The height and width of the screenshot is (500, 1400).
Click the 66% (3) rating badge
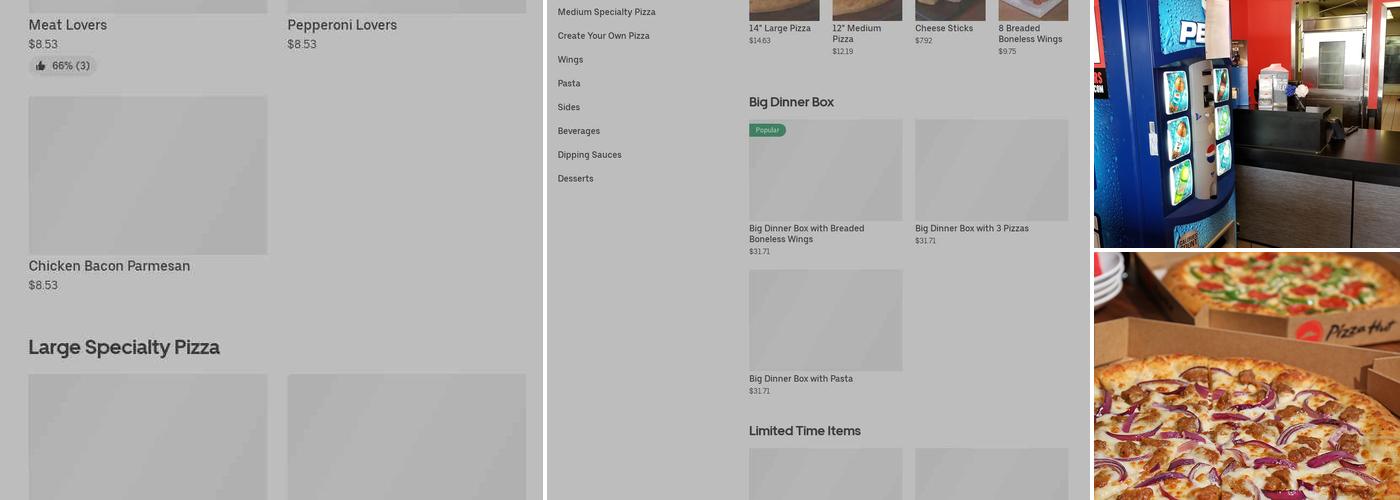point(62,66)
